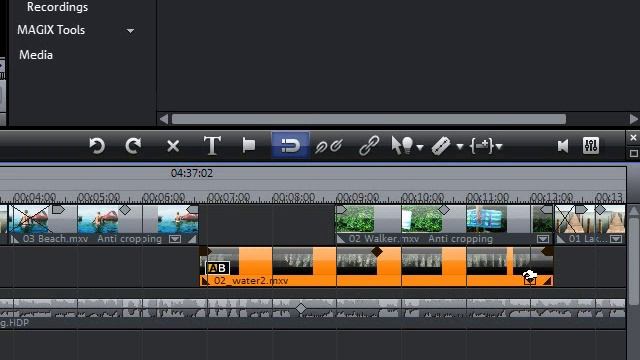Click the 04:37:02 timecode on ruler
The height and width of the screenshot is (360, 640).
coord(192,173)
